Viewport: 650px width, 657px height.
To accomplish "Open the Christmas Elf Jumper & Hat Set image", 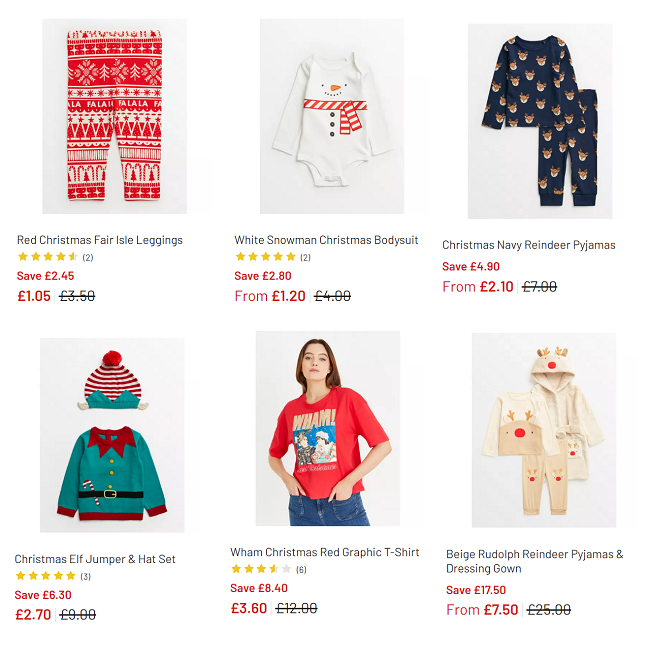I will [112, 435].
